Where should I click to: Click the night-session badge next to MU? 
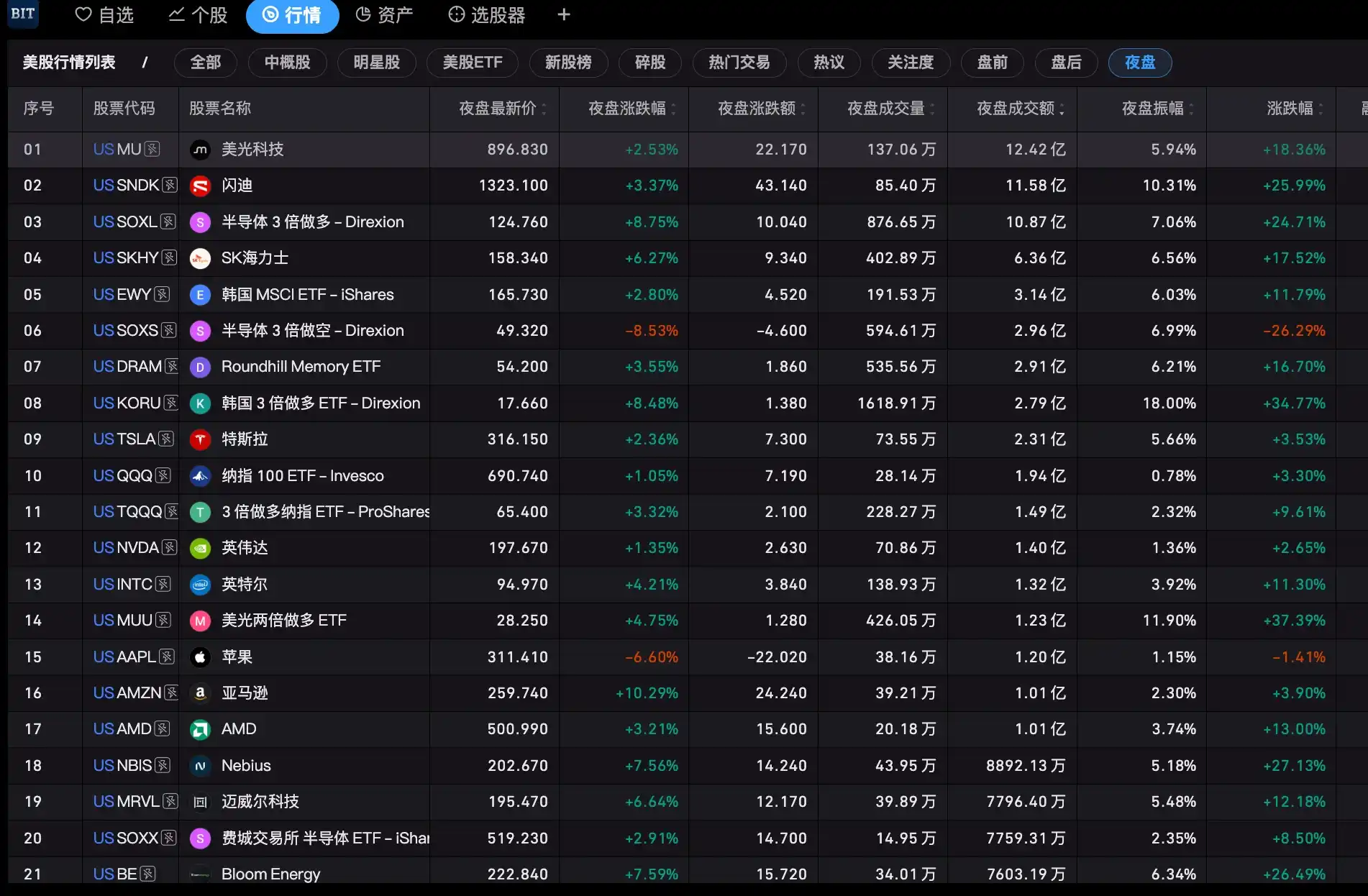(152, 149)
